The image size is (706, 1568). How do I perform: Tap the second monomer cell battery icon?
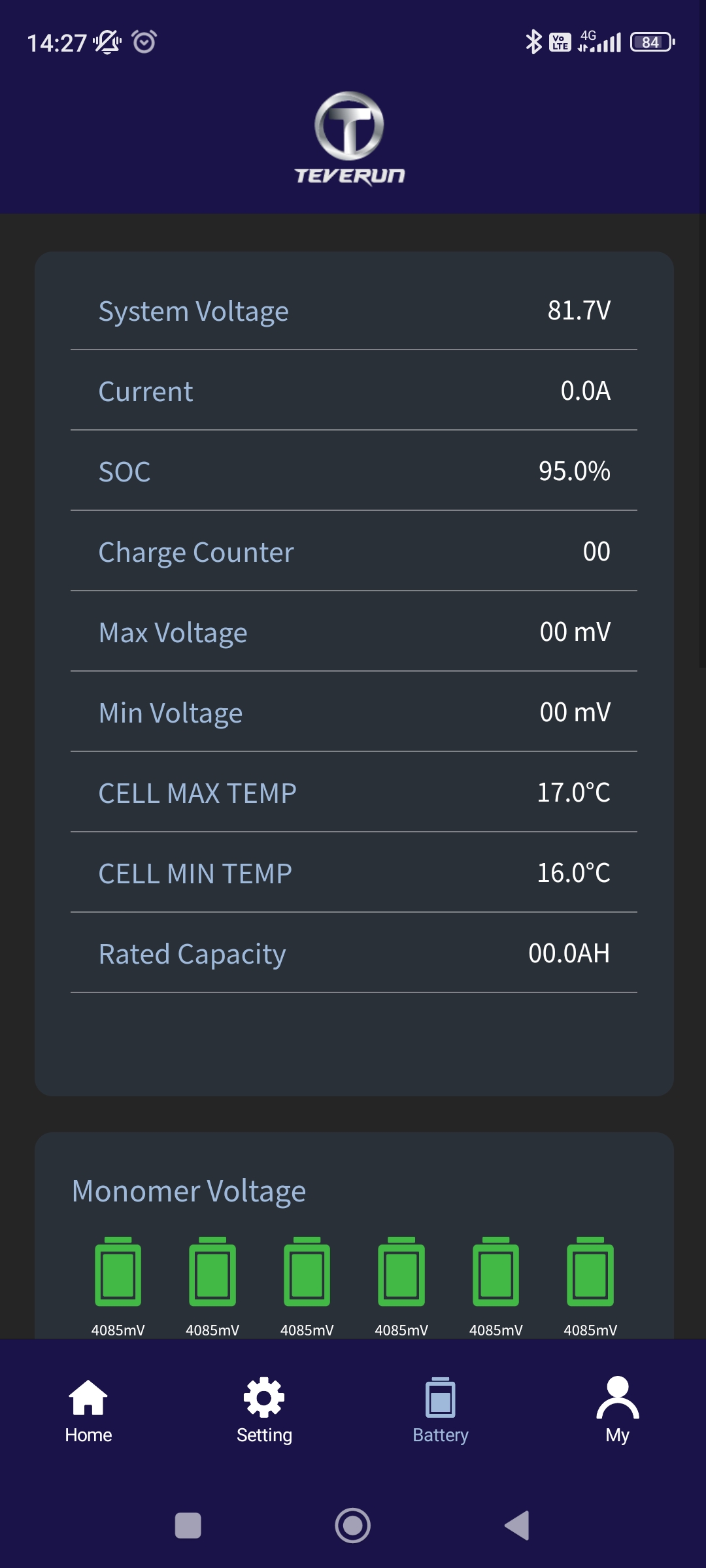coord(212,1271)
